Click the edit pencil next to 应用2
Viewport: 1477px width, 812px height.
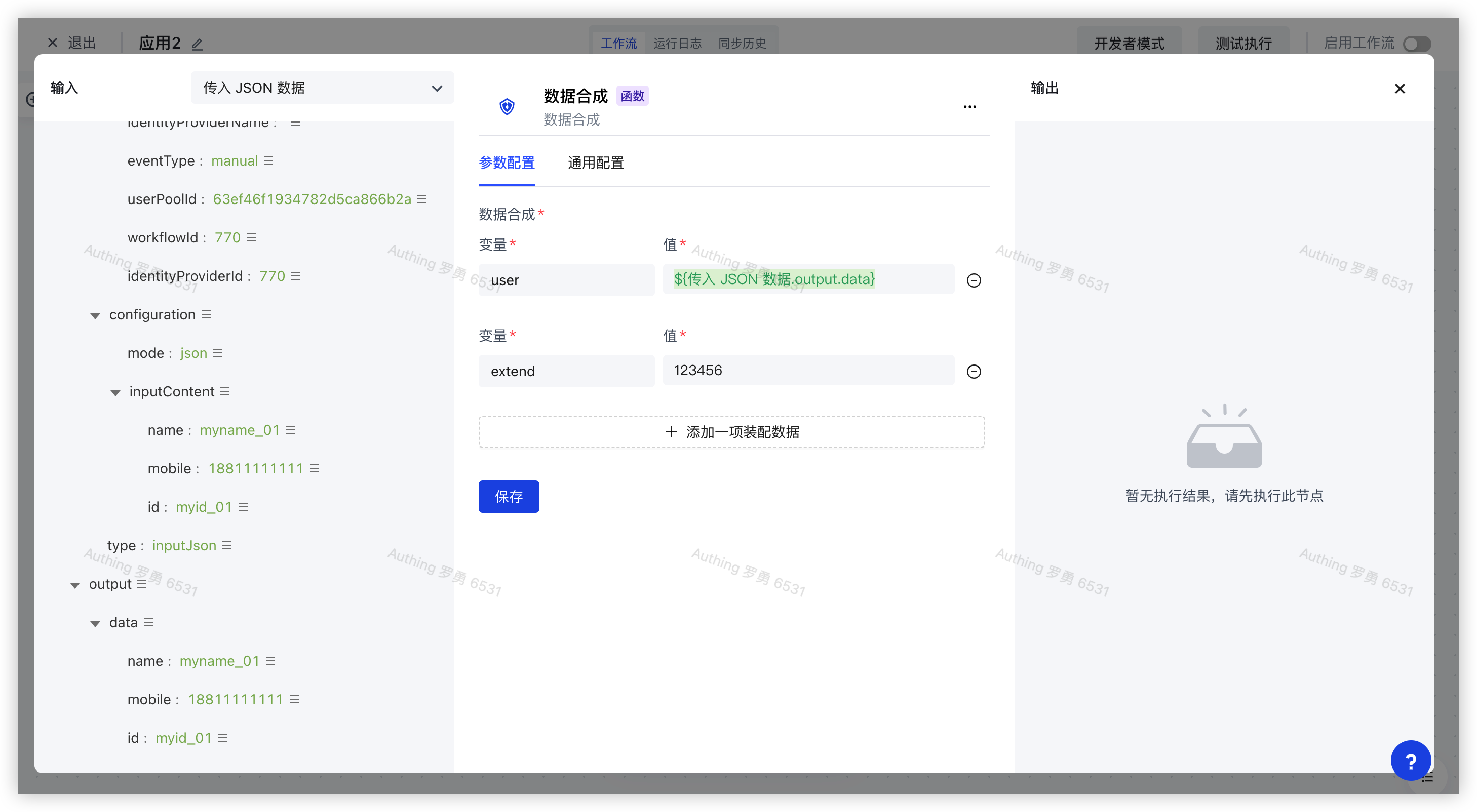[197, 44]
